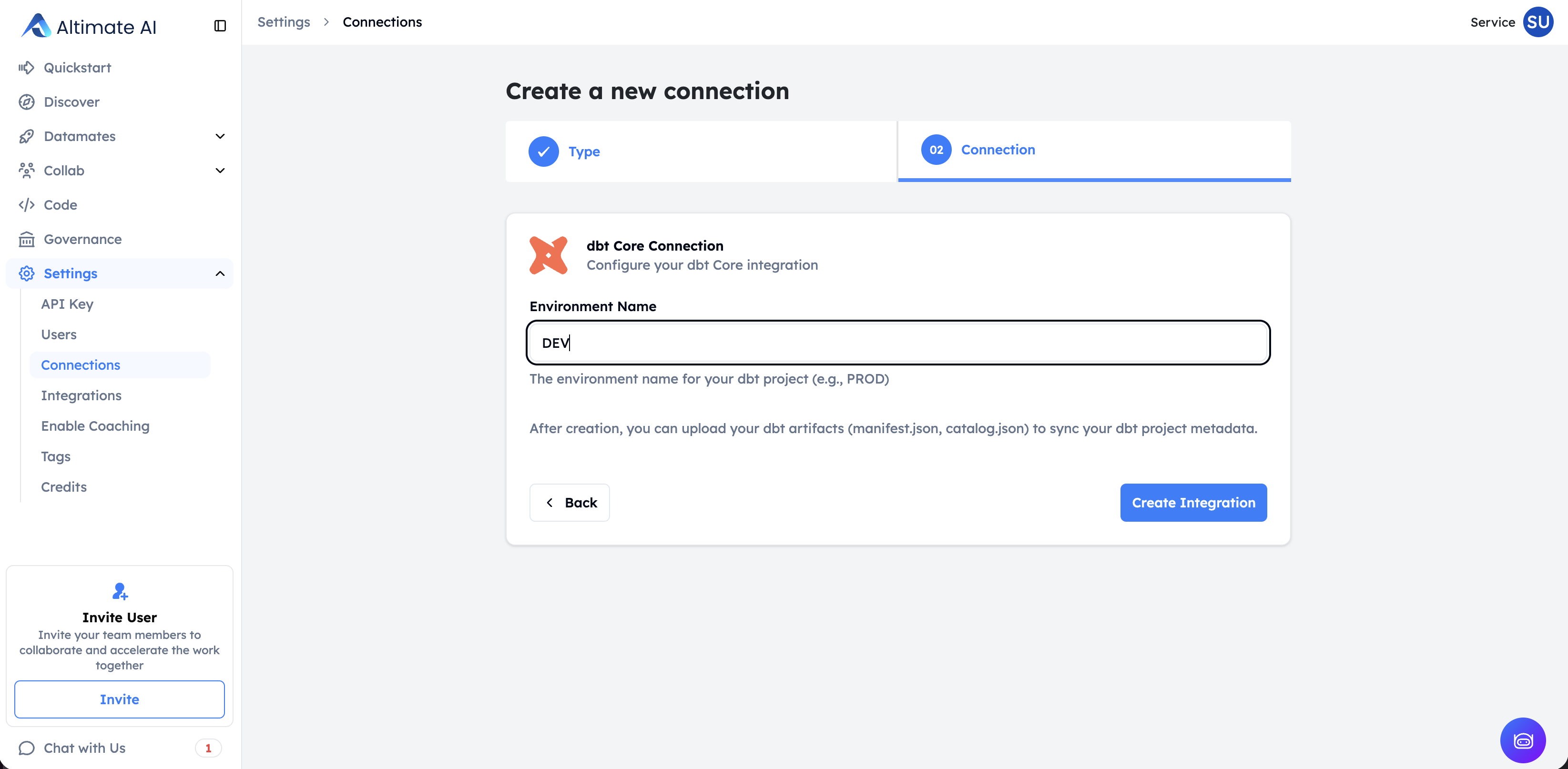Click the Altimate AI logo
This screenshot has height=769, width=1568.
click(x=89, y=26)
